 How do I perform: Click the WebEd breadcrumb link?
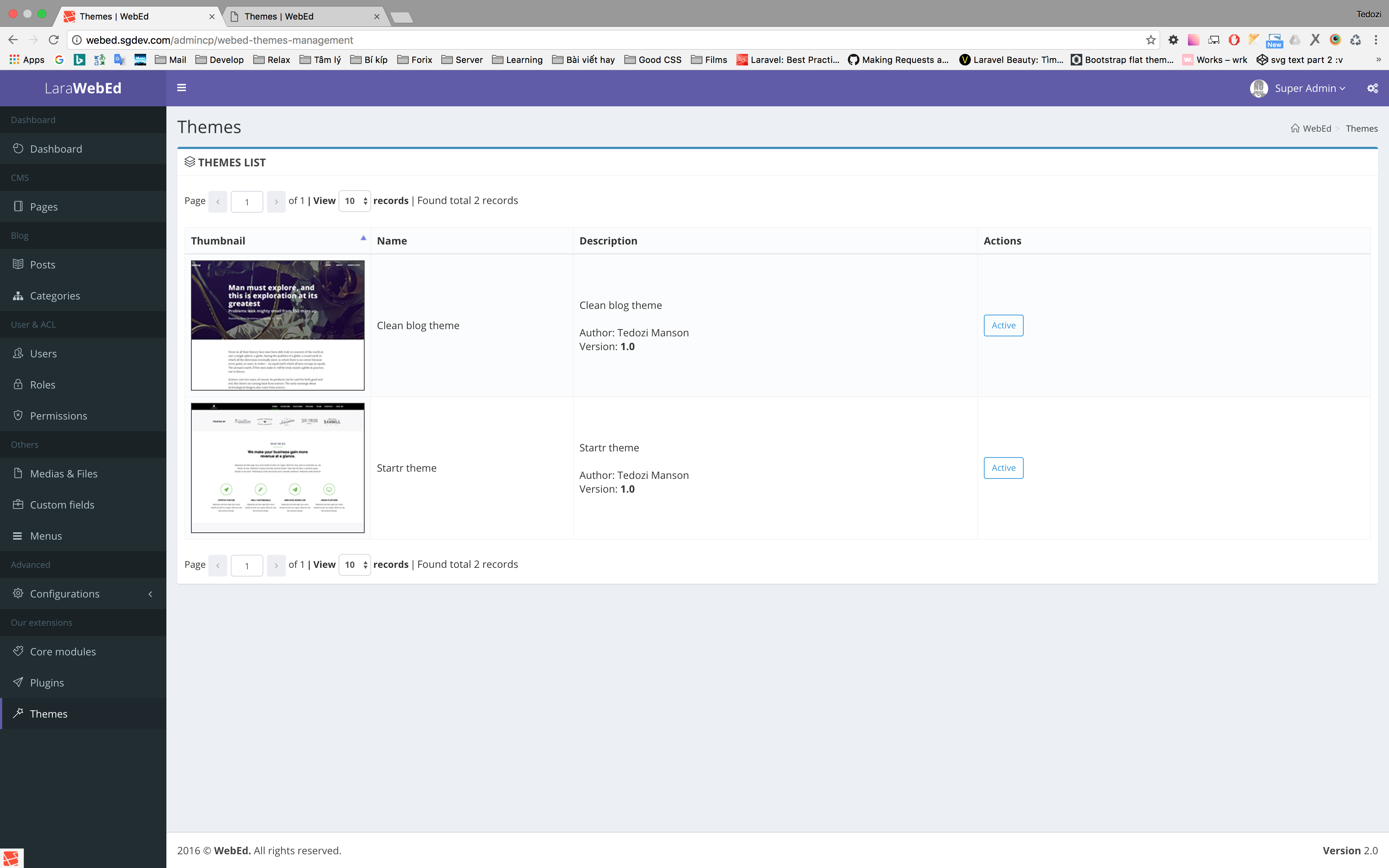[1316, 129]
